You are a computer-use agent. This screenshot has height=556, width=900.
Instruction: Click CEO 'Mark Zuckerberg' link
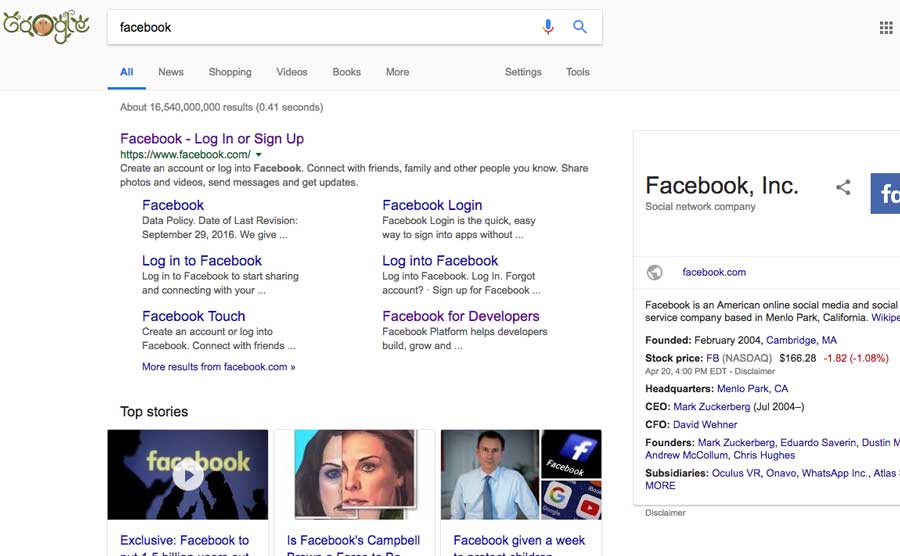click(711, 406)
